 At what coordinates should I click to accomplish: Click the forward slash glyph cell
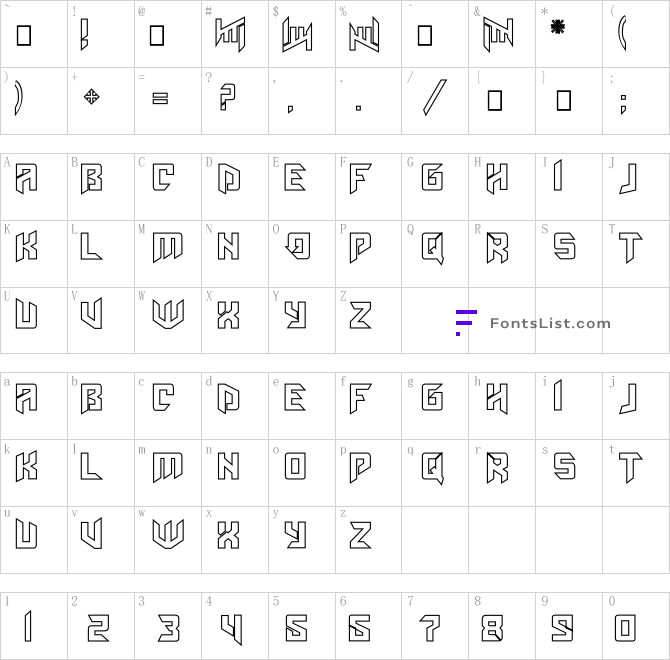(434, 98)
